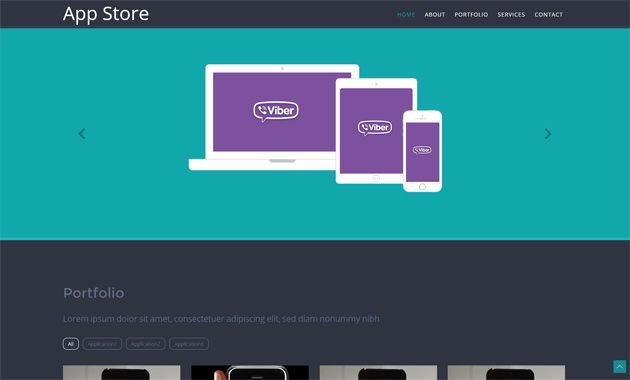Open the Services nav item
This screenshot has height=380, width=630.
point(511,14)
